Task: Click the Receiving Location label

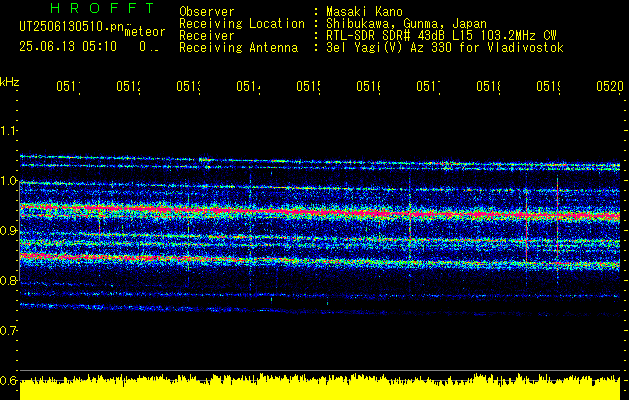Action: [242, 24]
